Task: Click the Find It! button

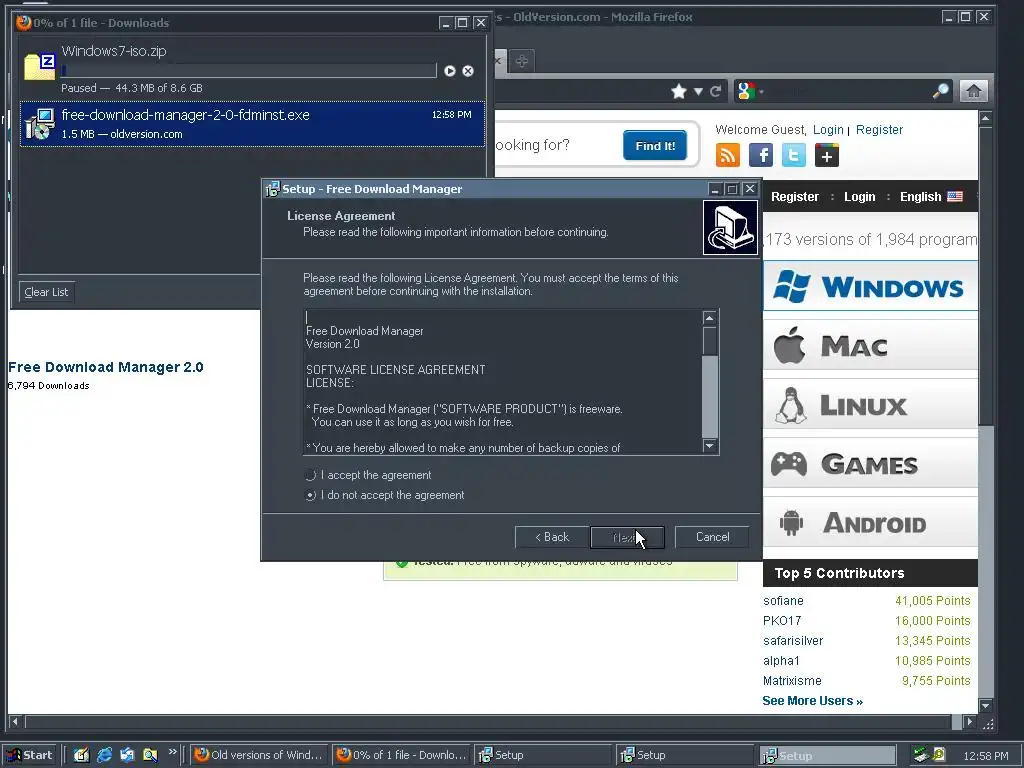Action: [654, 146]
